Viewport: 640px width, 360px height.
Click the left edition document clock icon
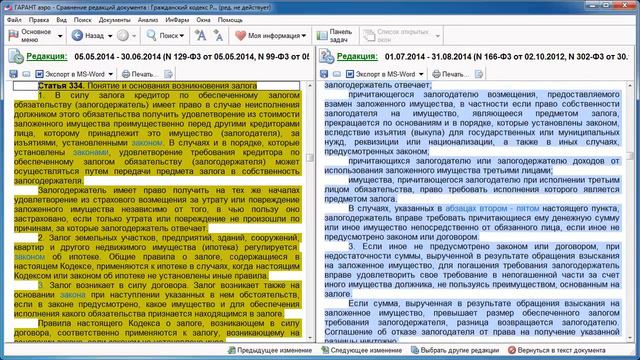(x=16, y=56)
